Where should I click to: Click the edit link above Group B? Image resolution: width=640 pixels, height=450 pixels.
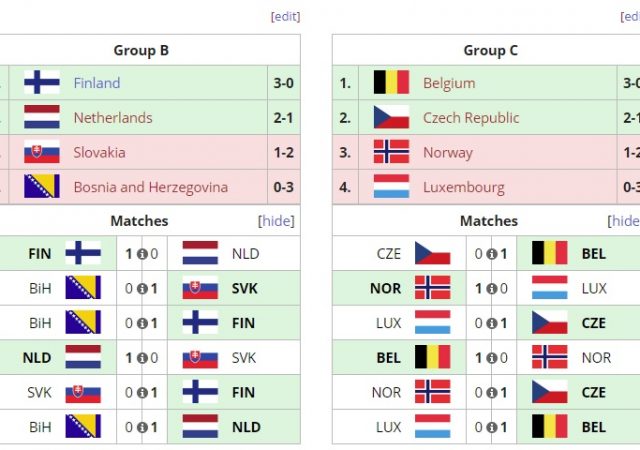285,16
